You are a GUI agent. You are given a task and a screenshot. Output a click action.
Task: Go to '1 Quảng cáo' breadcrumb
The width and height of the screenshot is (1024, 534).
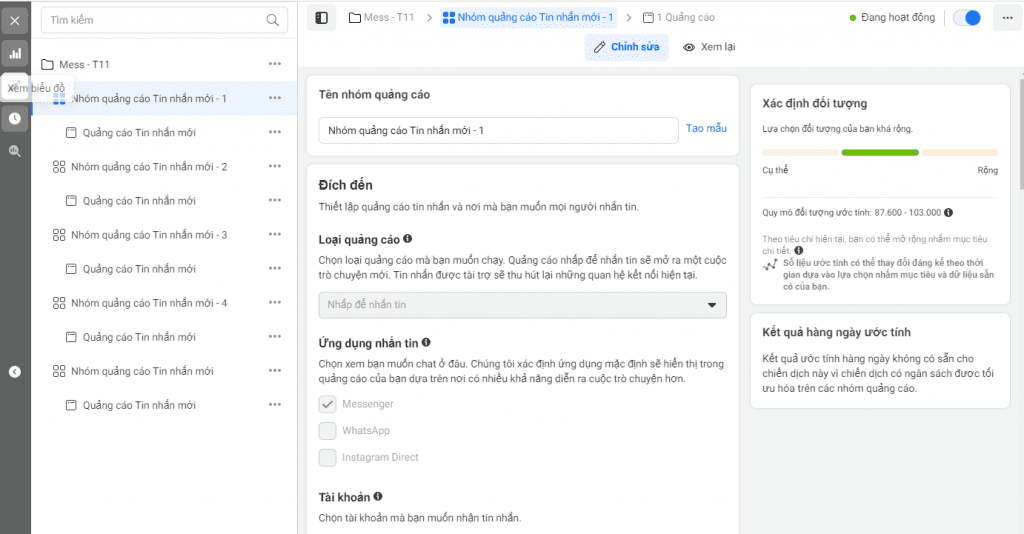679,18
